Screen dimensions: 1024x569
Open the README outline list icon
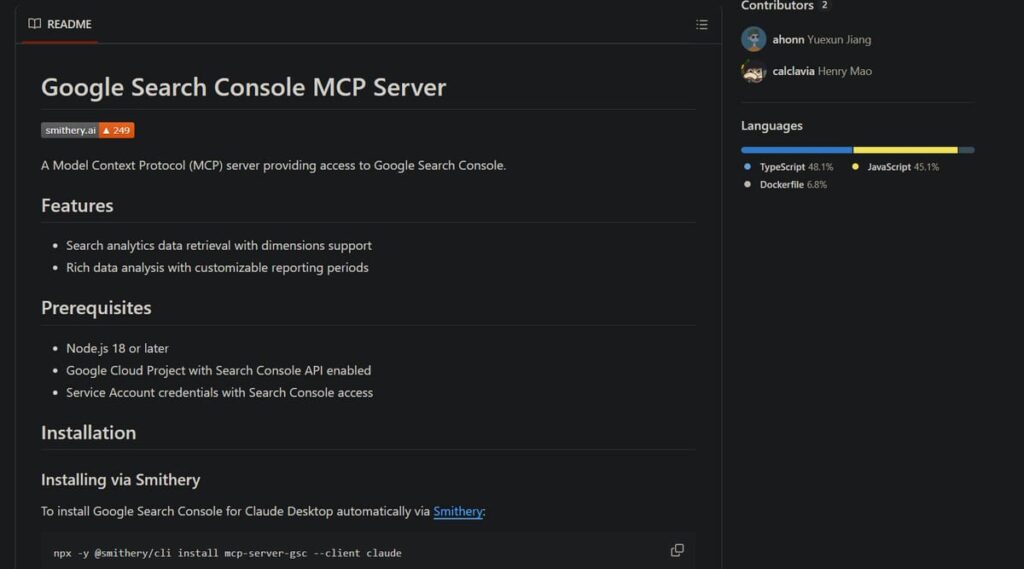pos(702,25)
